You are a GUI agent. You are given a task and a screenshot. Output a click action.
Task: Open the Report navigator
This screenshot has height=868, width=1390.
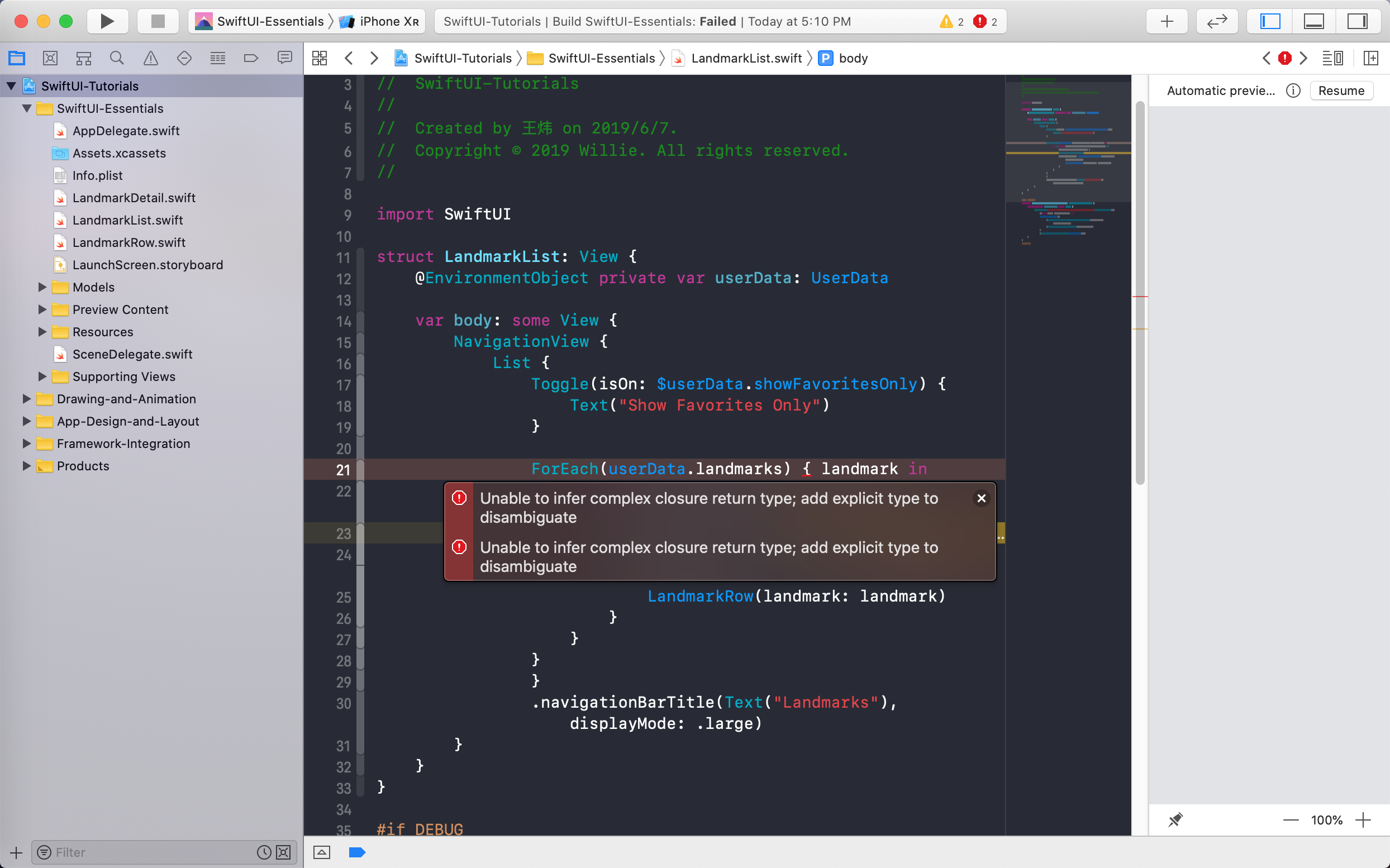[285, 58]
